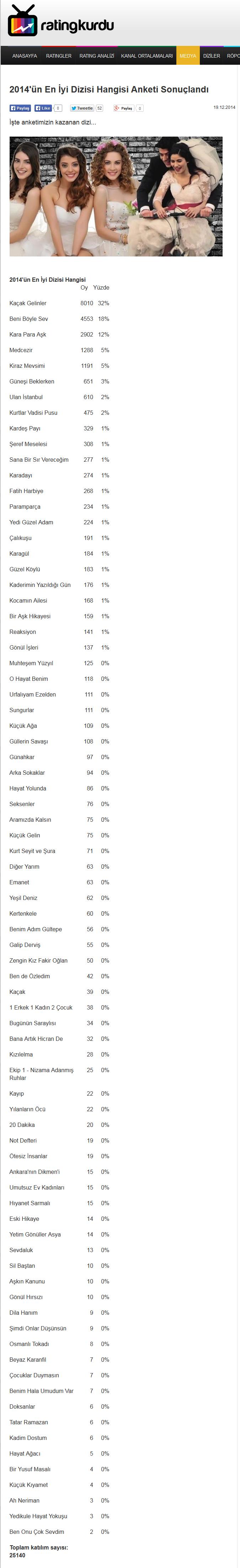The height and width of the screenshot is (1568, 240).
Task: Click the Facebook like count box
Action: tap(58, 108)
